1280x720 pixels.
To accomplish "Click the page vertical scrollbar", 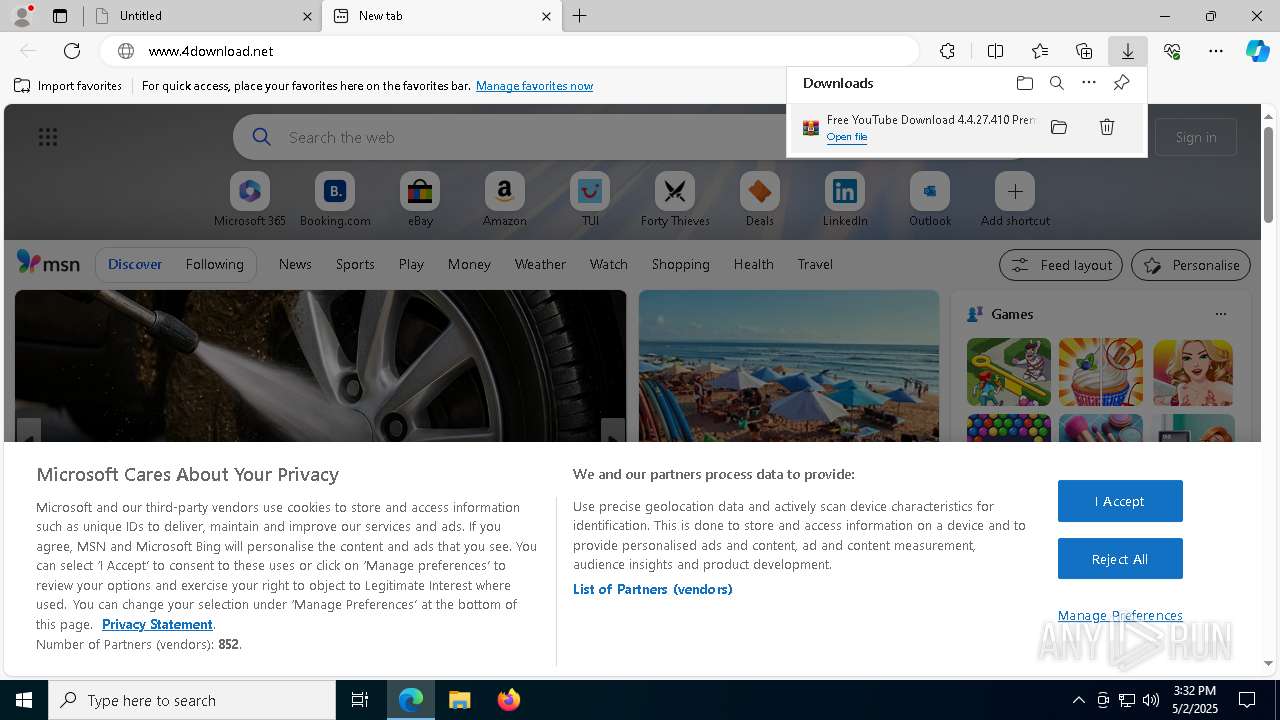I will click(1268, 175).
